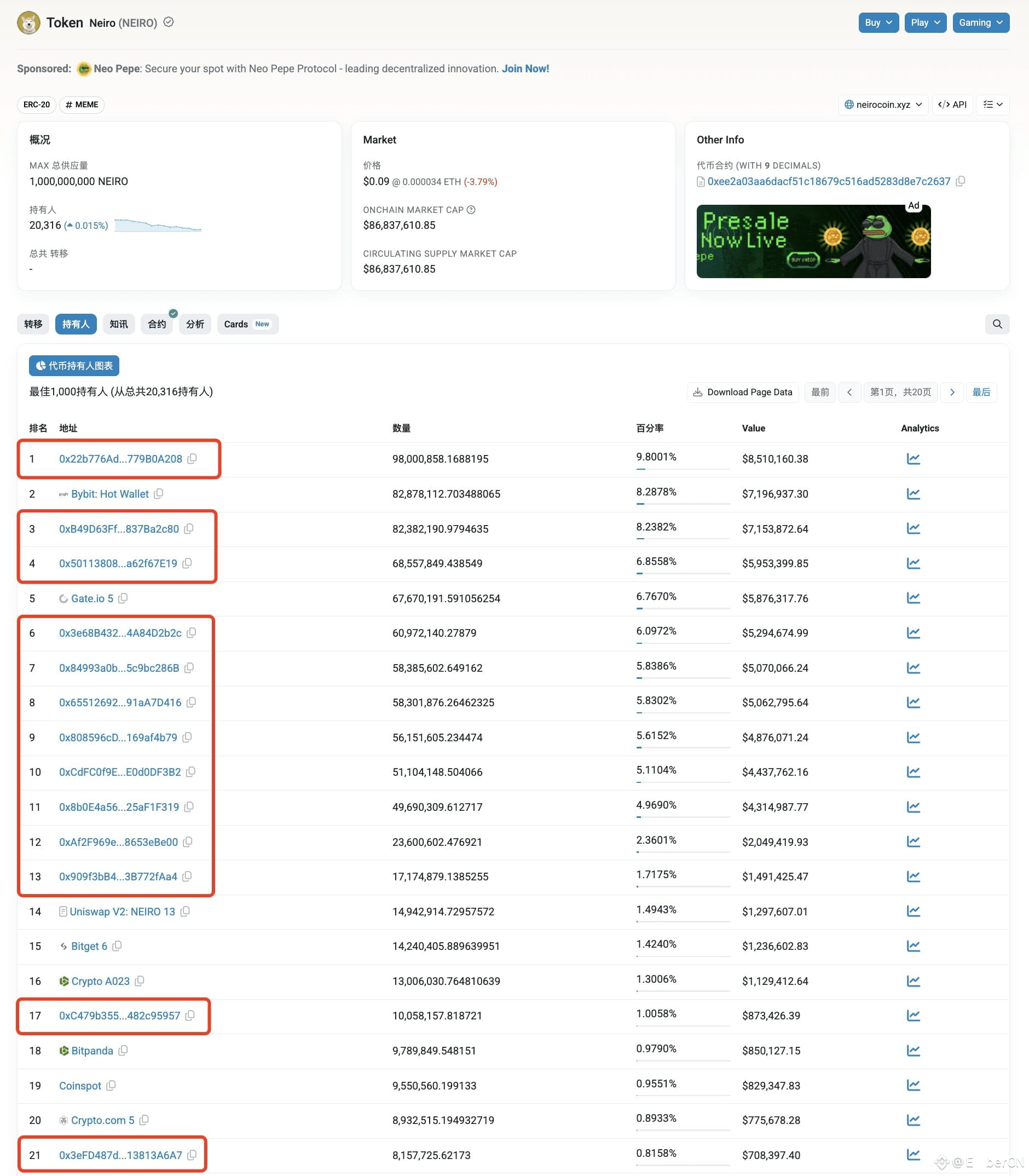Image resolution: width=1029 pixels, height=1176 pixels.
Task: Open the Bybit: Hot Wallet holder link
Action: 109,494
